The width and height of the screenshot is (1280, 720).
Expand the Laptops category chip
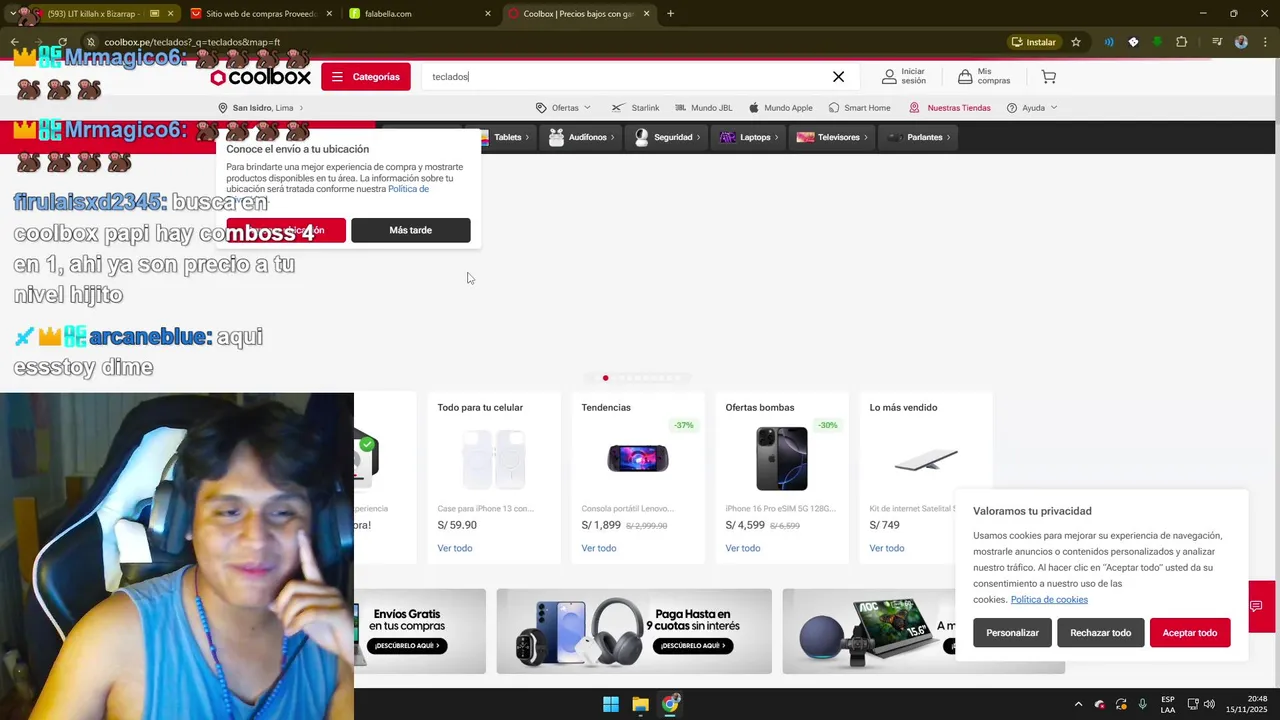tap(748, 137)
